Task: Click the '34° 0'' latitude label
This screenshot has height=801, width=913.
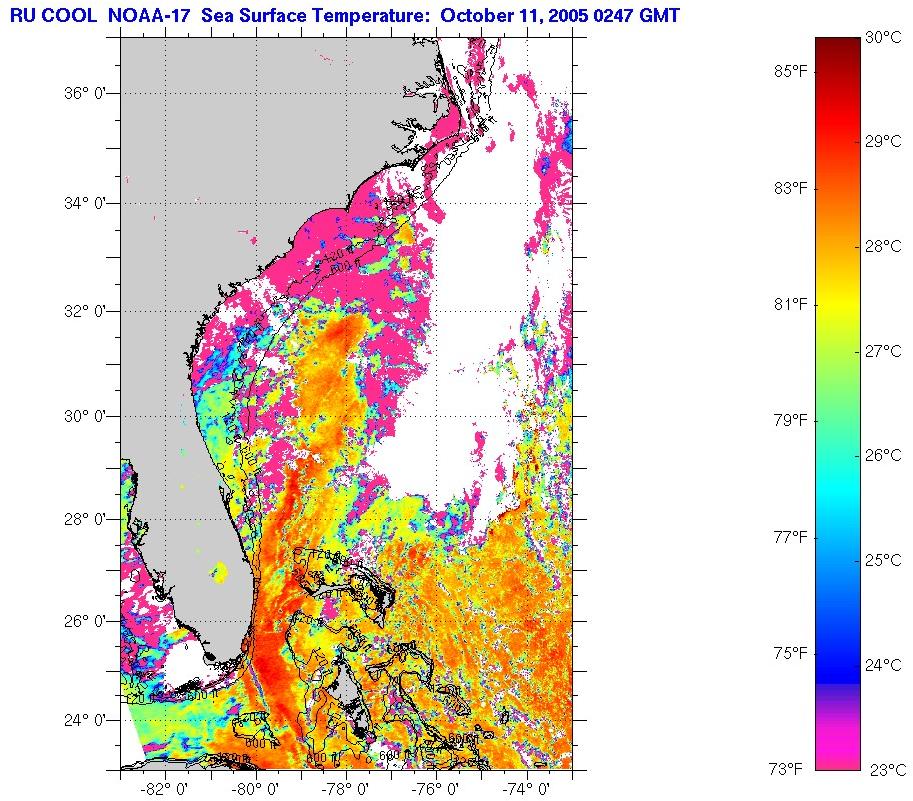Action: 84,204
